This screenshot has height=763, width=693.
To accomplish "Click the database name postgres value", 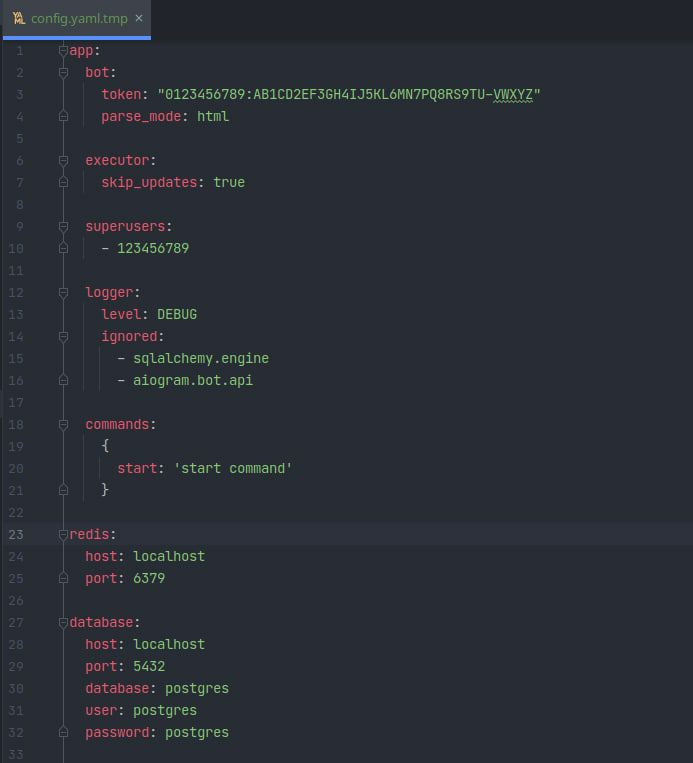I will click(x=197, y=689).
